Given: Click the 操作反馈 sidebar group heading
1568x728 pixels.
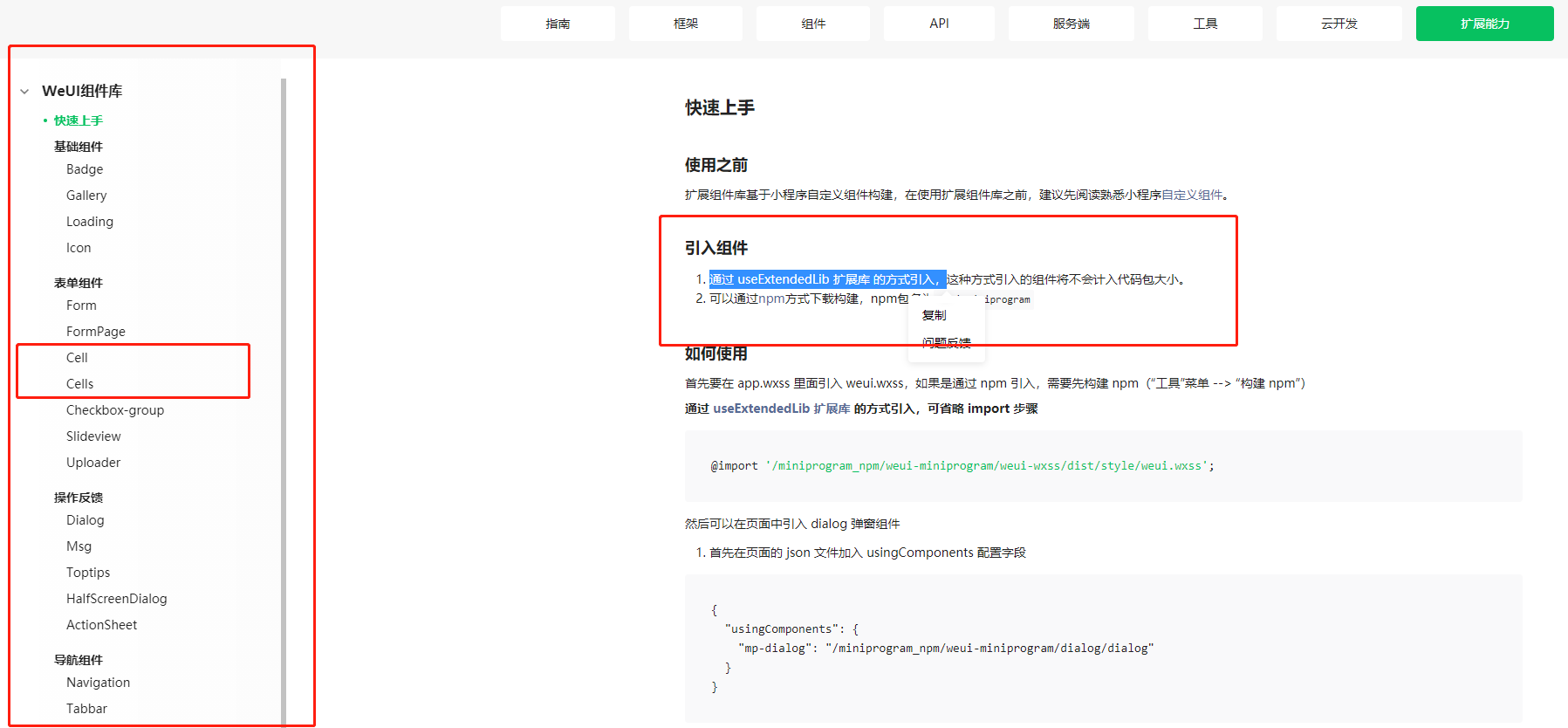Looking at the screenshot, I should pos(79,498).
